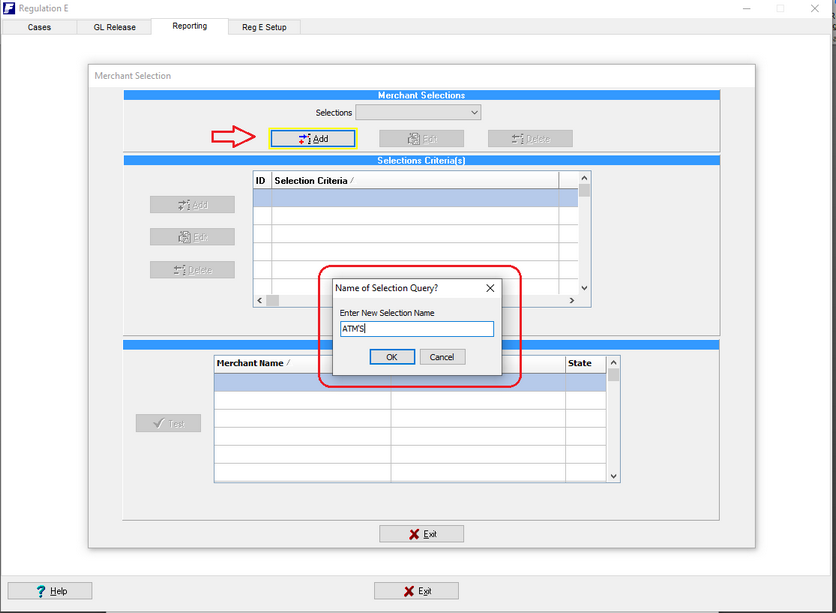Image resolution: width=836 pixels, height=613 pixels.
Task: Click the red X Exit button inside Merchant Selection panel
Action: (421, 534)
